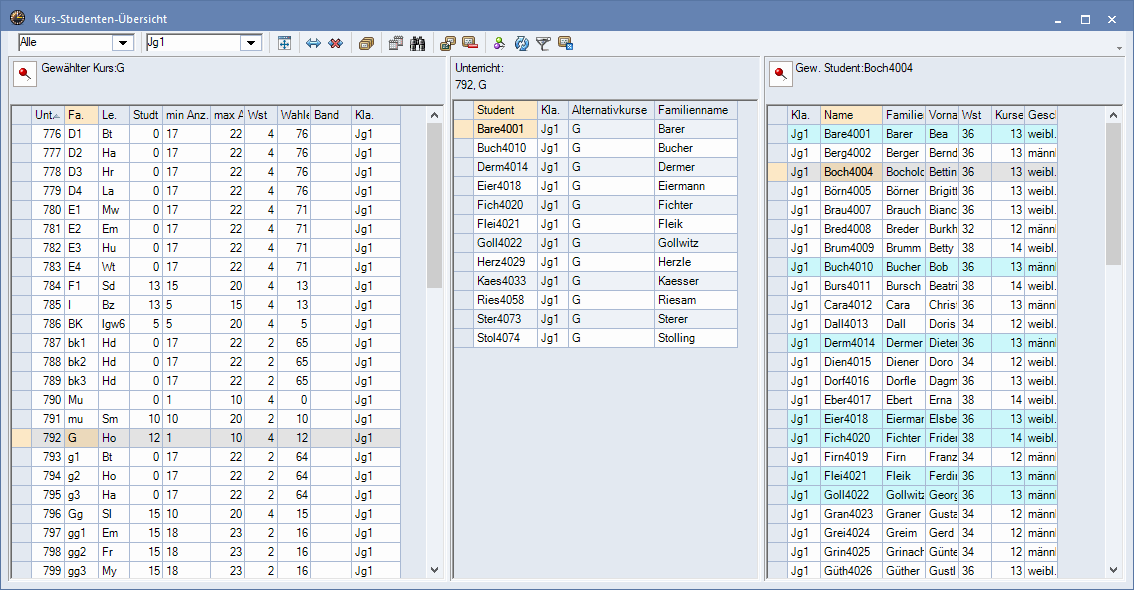The image size is (1134, 590).
Task: Click the stacked cards toolbar icon
Action: click(366, 43)
